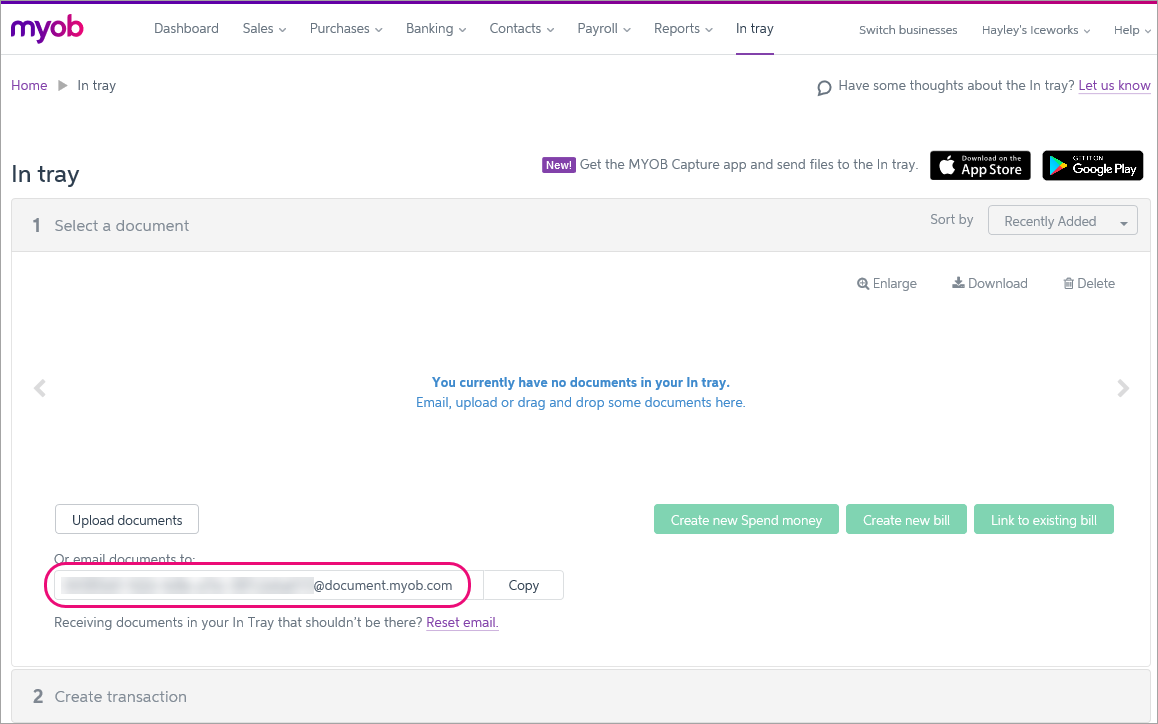The height and width of the screenshot is (724, 1158).
Task: Open the Sort by Recently Added dropdown
Action: [1062, 221]
